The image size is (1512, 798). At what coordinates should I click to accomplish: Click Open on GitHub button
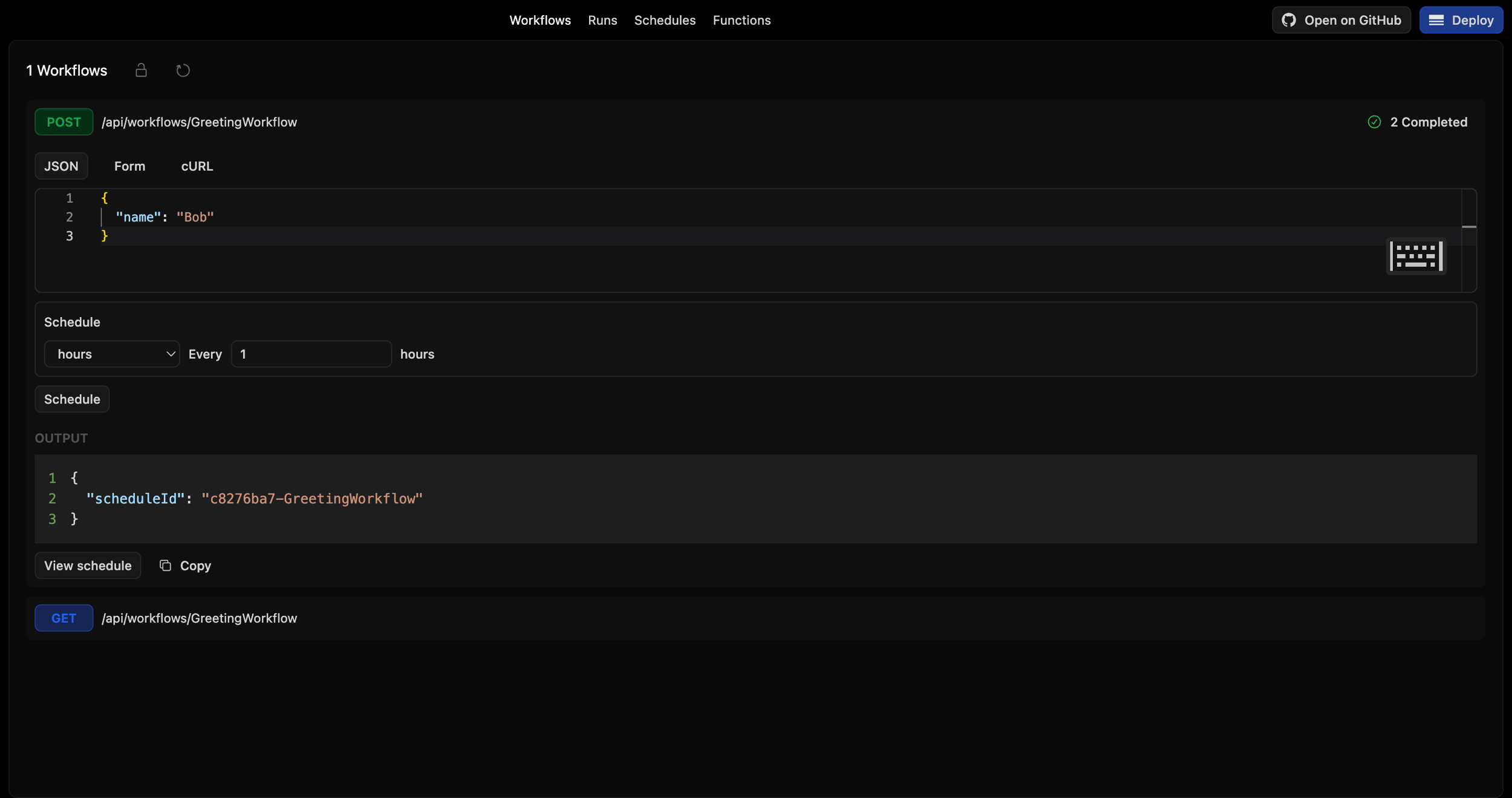[x=1341, y=20]
